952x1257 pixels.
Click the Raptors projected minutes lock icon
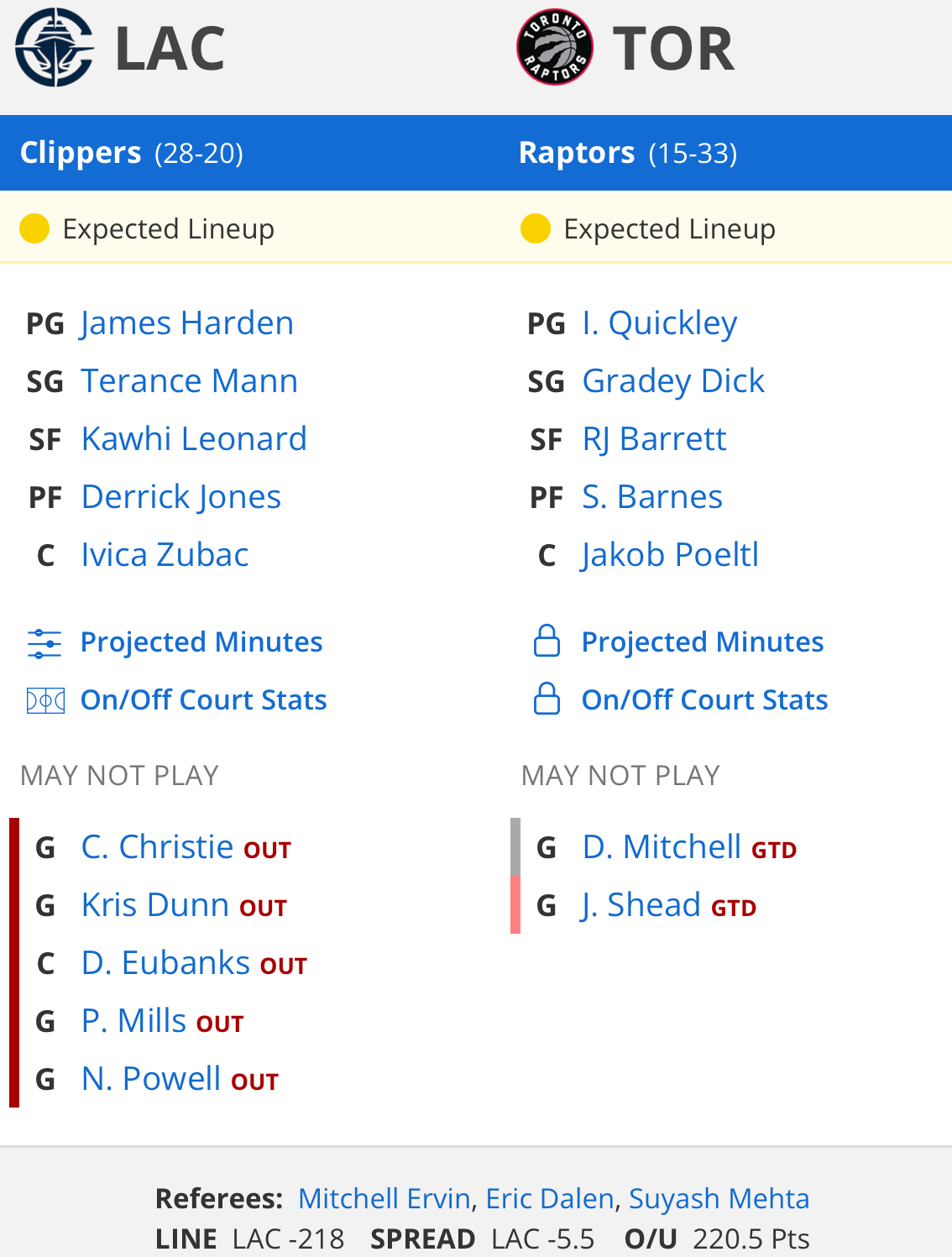coord(547,642)
